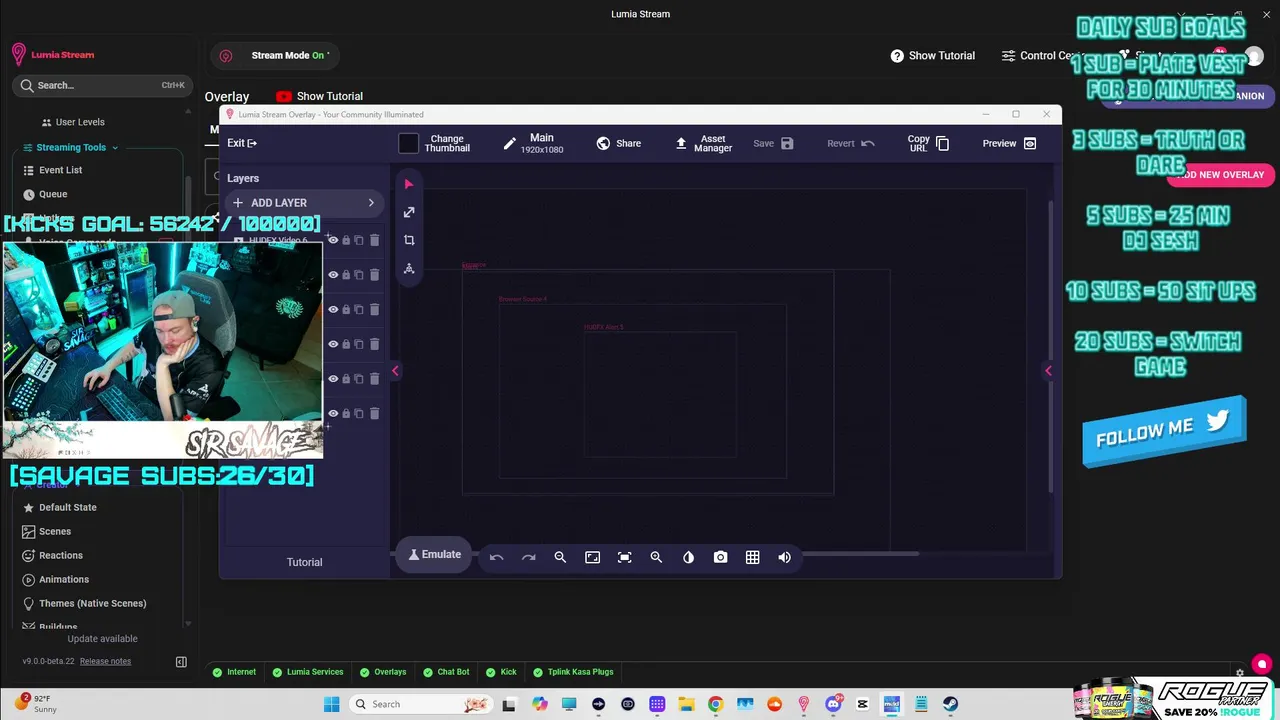Screen dimensions: 1280x720
Task: Select the pointer tool in canvas toolbar
Action: point(408,185)
